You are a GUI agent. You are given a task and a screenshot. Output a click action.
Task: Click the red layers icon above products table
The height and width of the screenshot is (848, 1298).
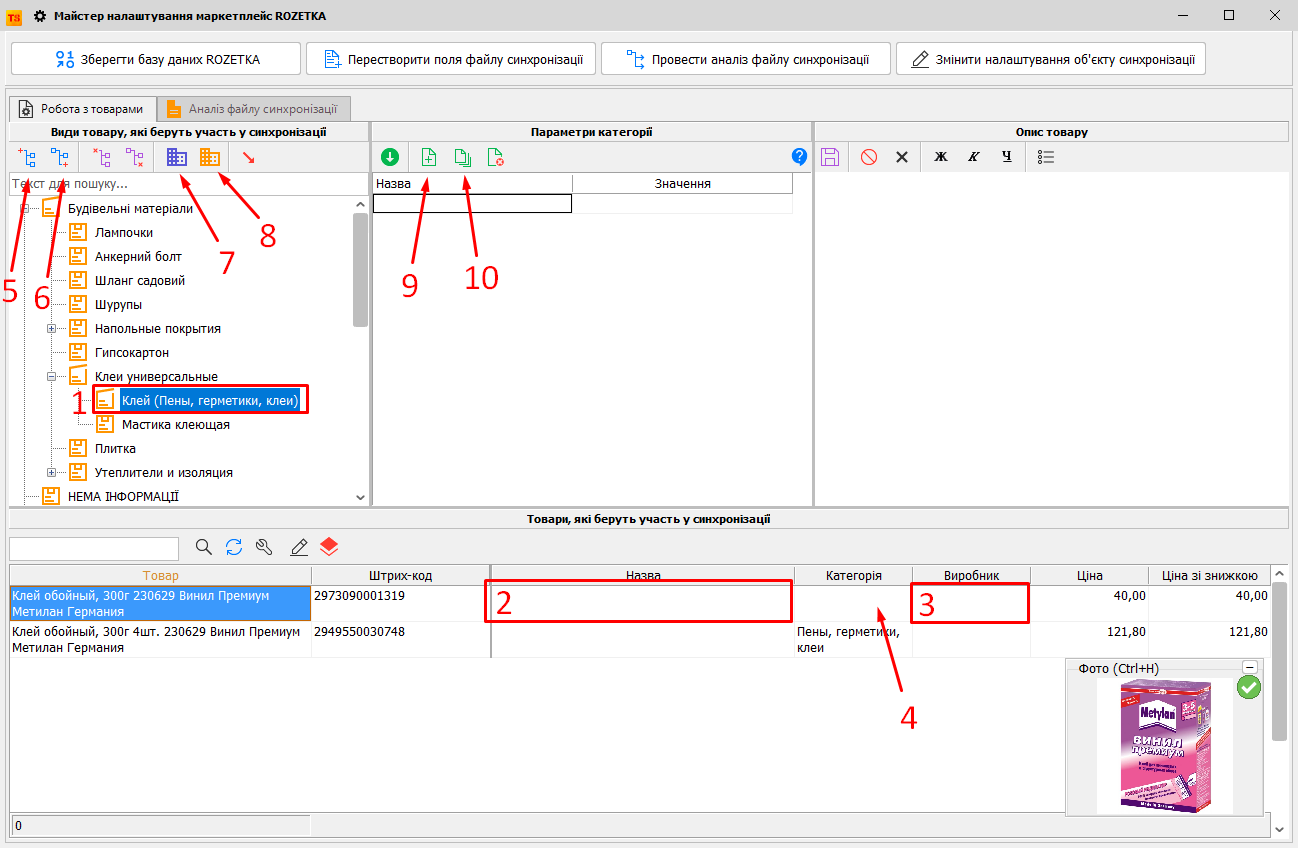330,547
